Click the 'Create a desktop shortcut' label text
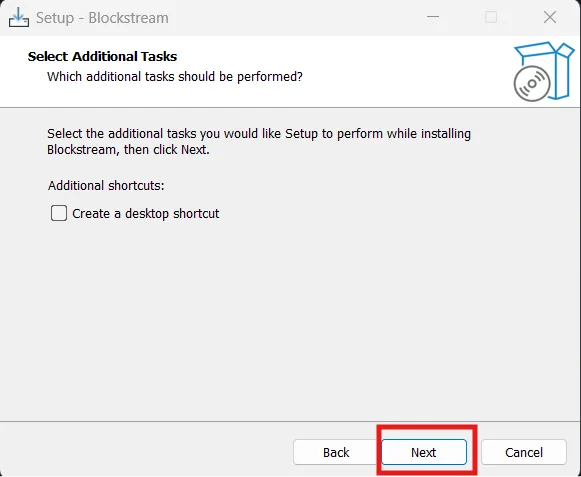Screen dimensions: 581x477 (146, 213)
